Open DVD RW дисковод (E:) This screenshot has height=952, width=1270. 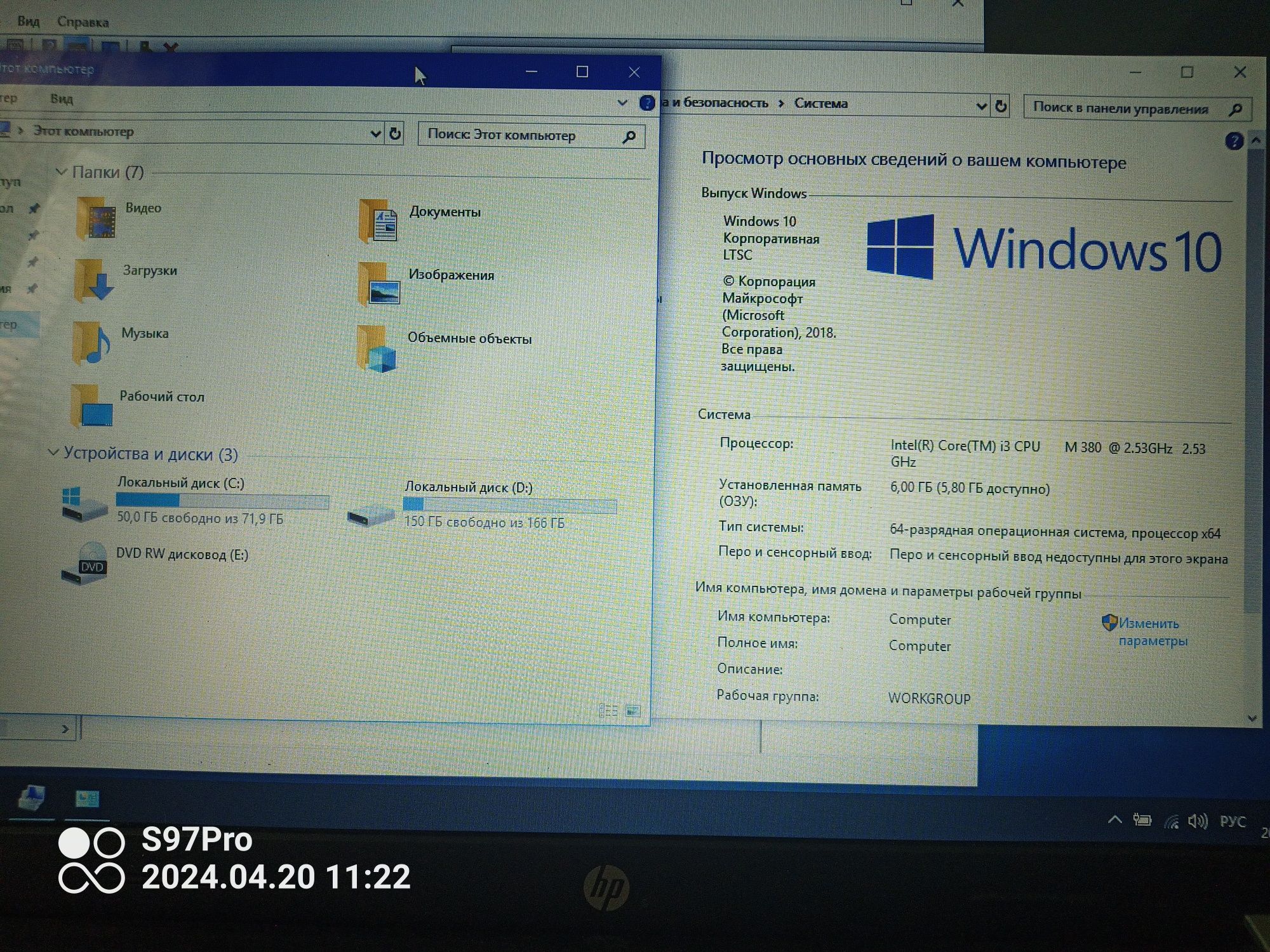coord(155,562)
